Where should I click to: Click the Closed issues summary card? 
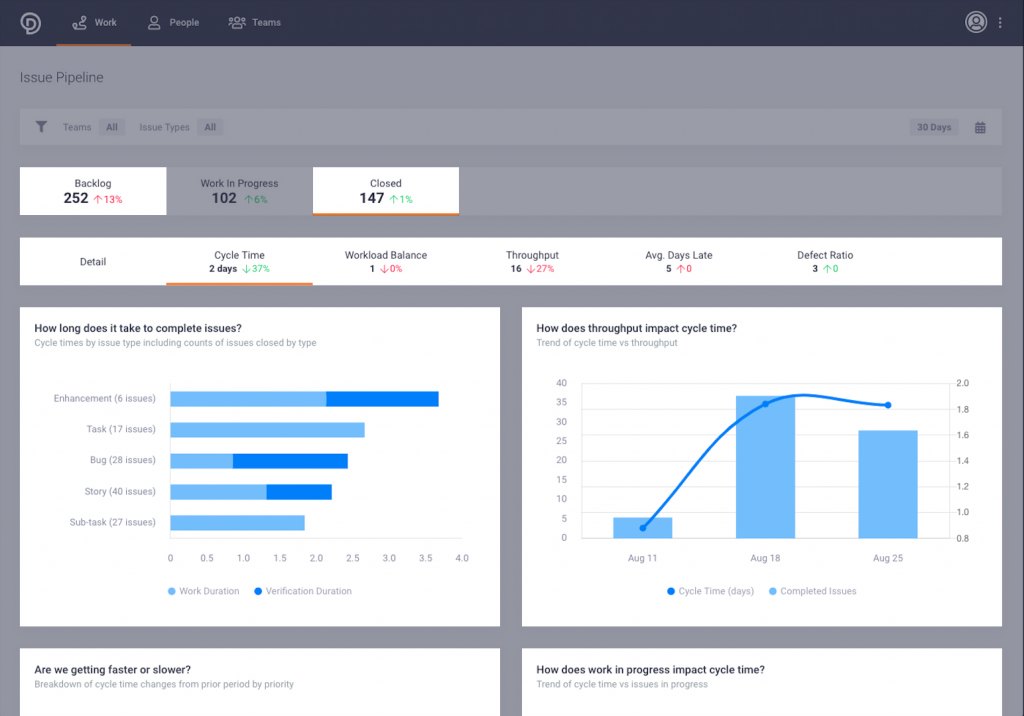coord(385,190)
